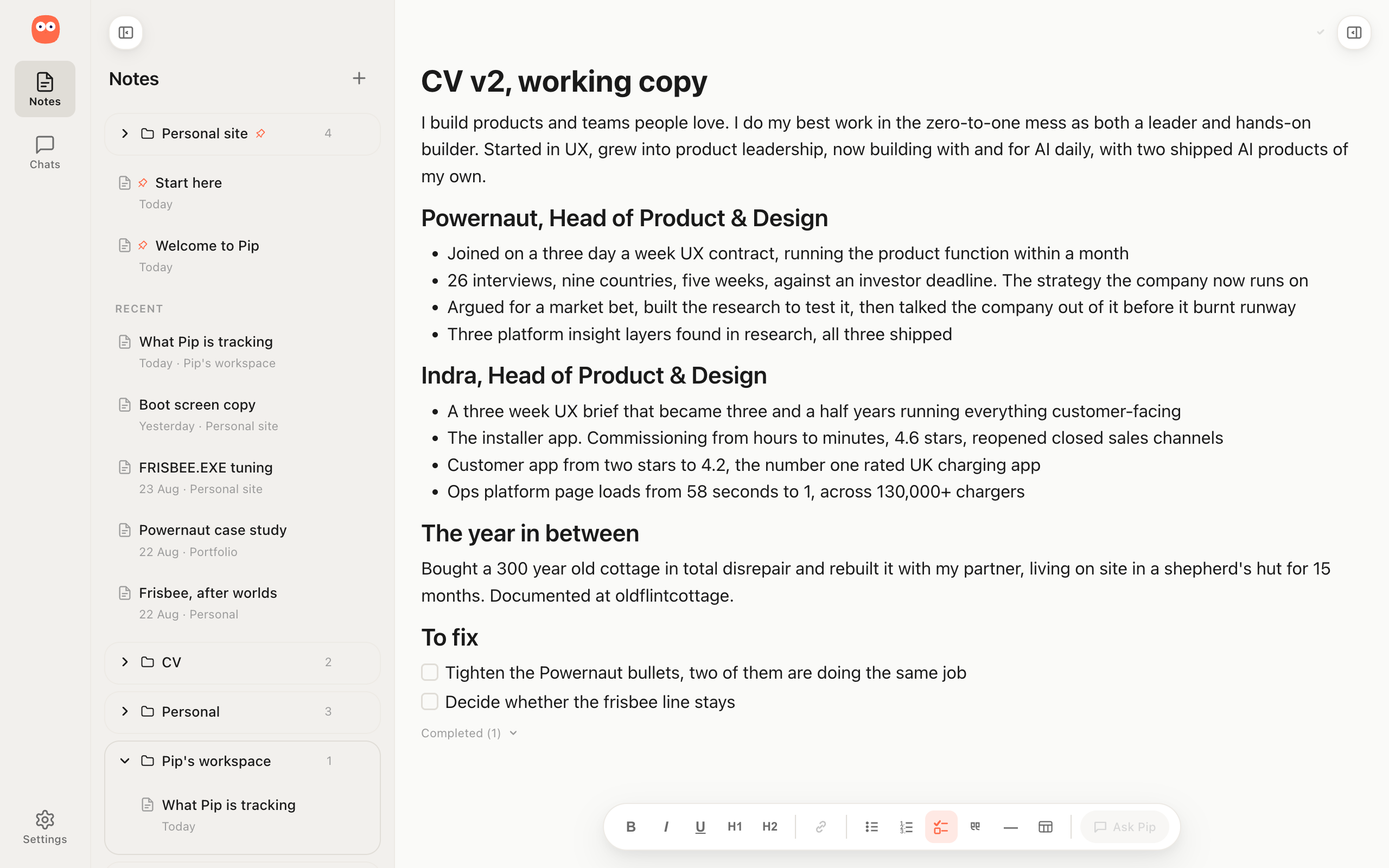Open the Powernaut case study note
1389x868 pixels.
242,540
